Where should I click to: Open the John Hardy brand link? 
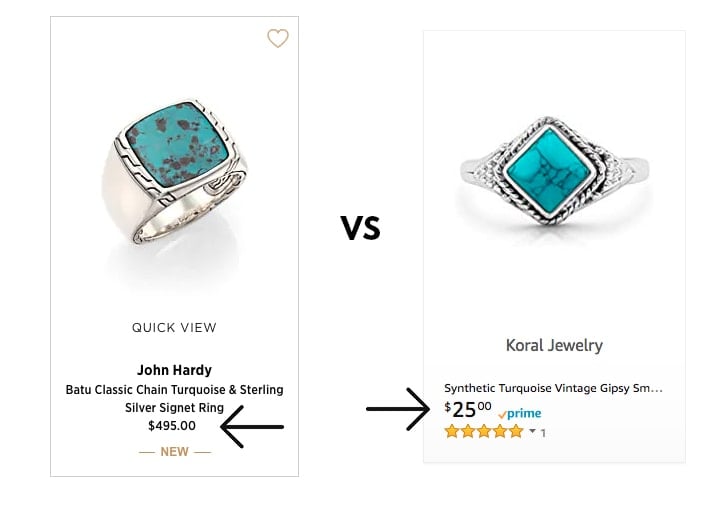174,370
